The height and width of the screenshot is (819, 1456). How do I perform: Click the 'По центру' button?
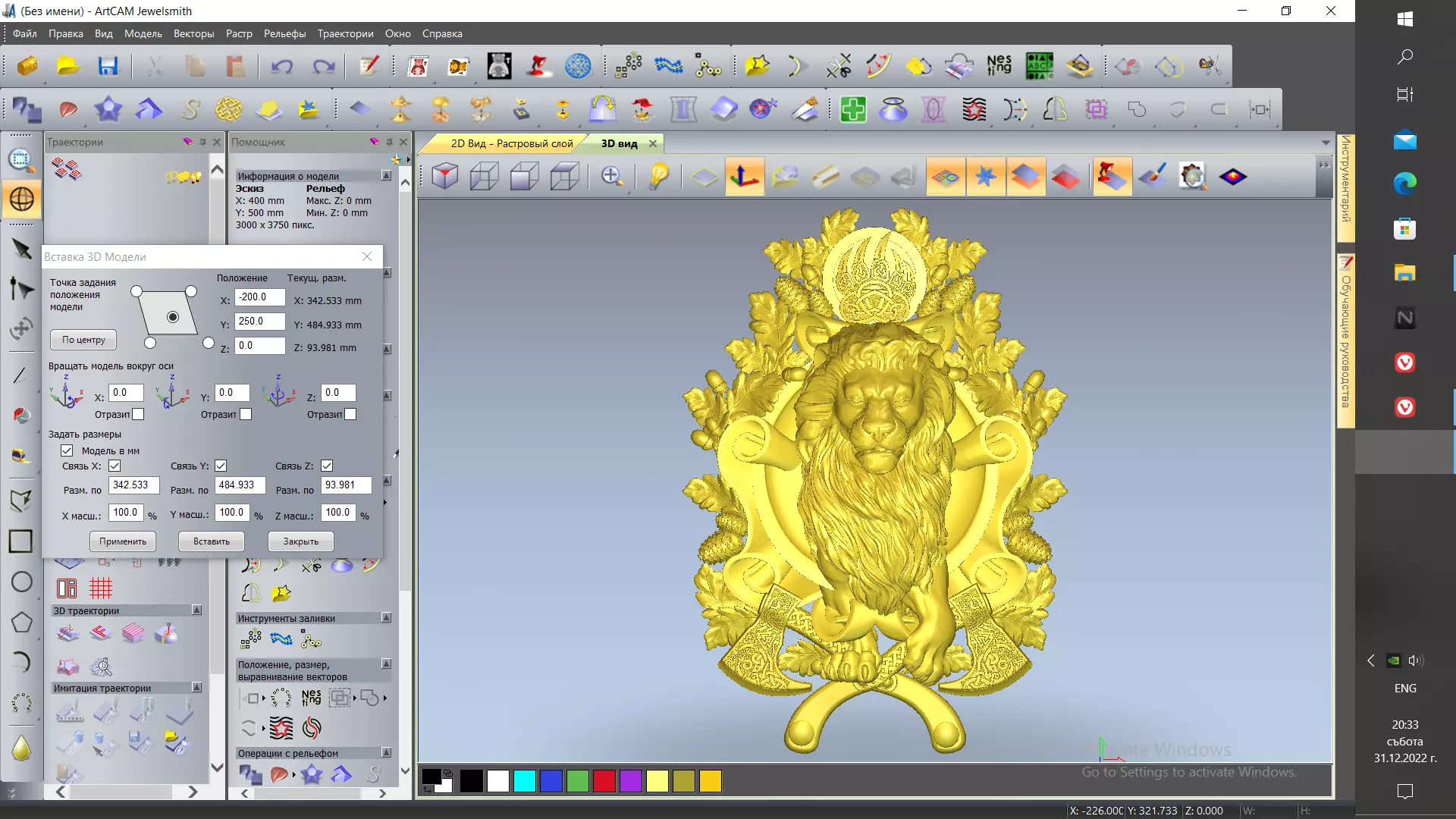pyautogui.click(x=83, y=340)
